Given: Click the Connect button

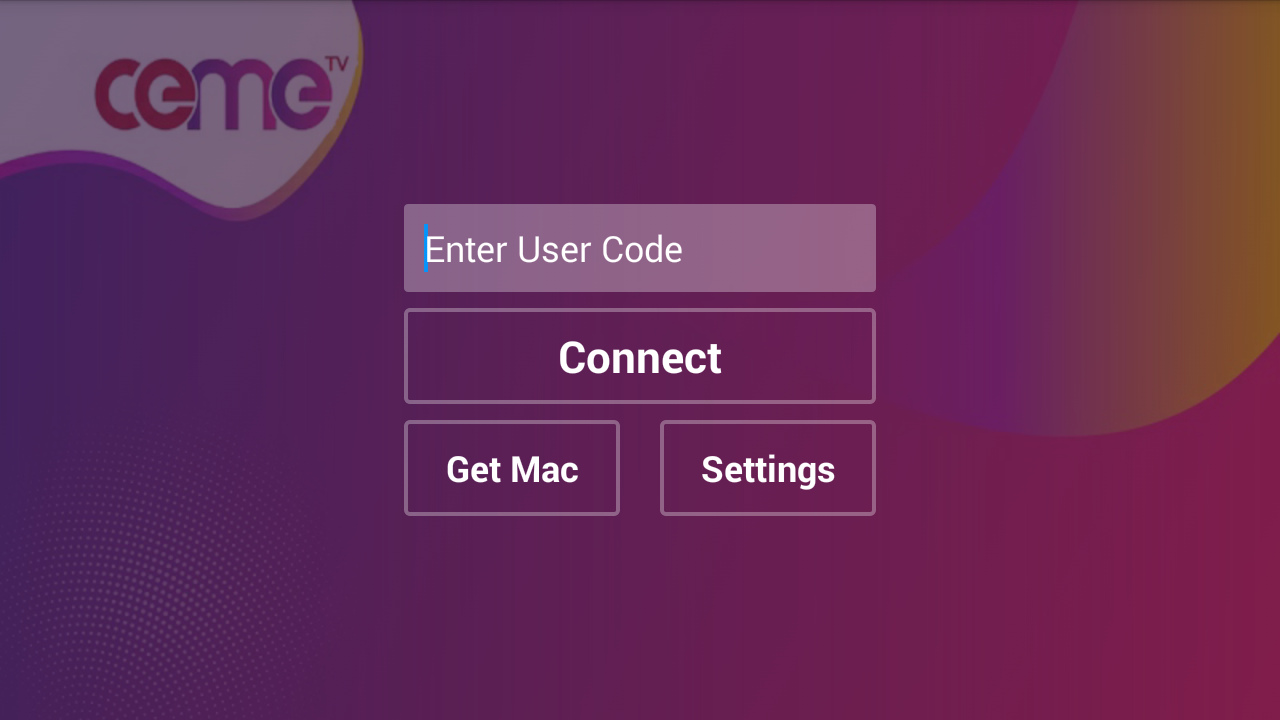Looking at the screenshot, I should pos(640,356).
